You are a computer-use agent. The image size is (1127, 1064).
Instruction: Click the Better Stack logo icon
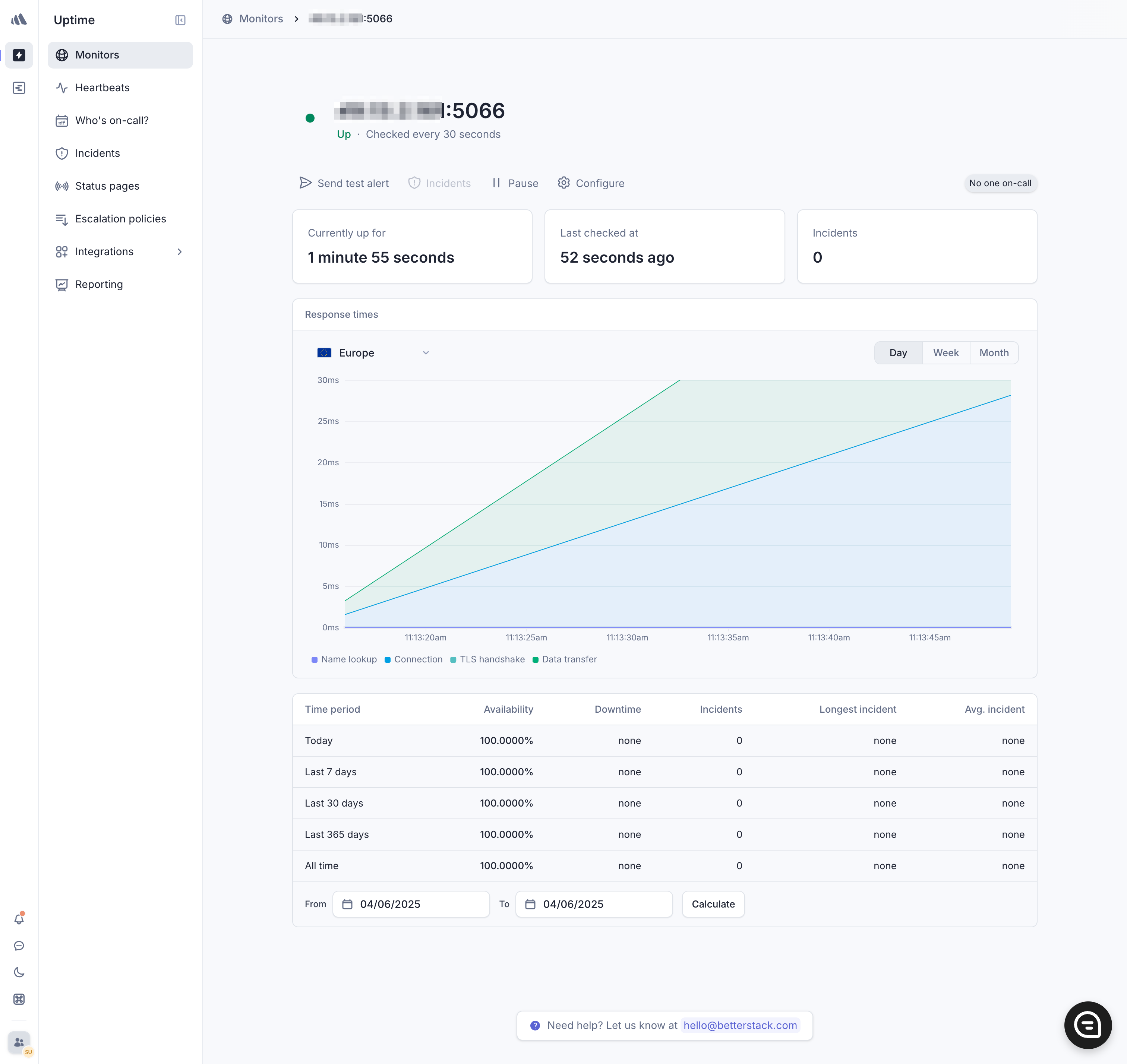[19, 20]
